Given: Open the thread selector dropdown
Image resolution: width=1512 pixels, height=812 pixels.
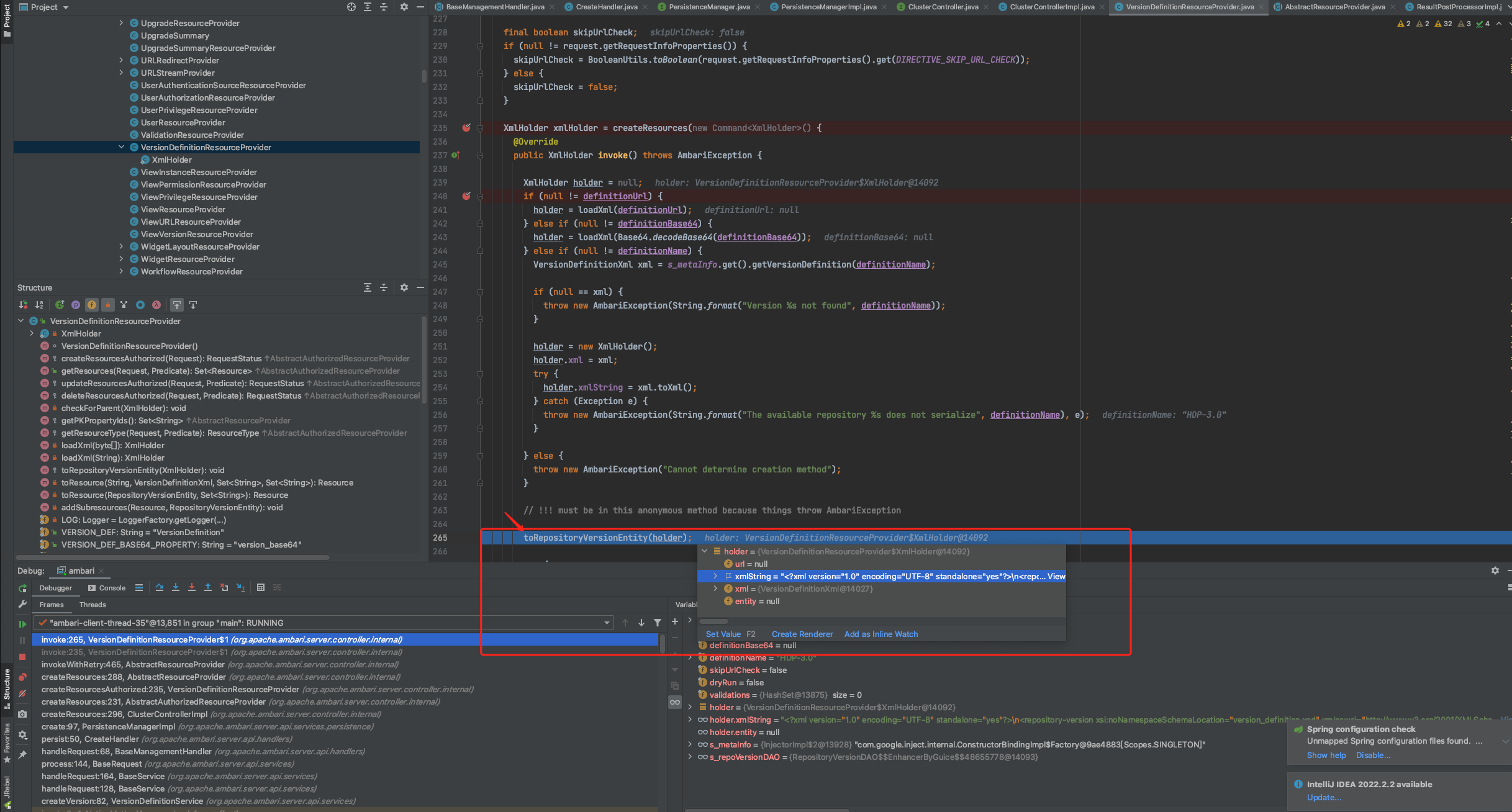Looking at the screenshot, I should coord(607,623).
